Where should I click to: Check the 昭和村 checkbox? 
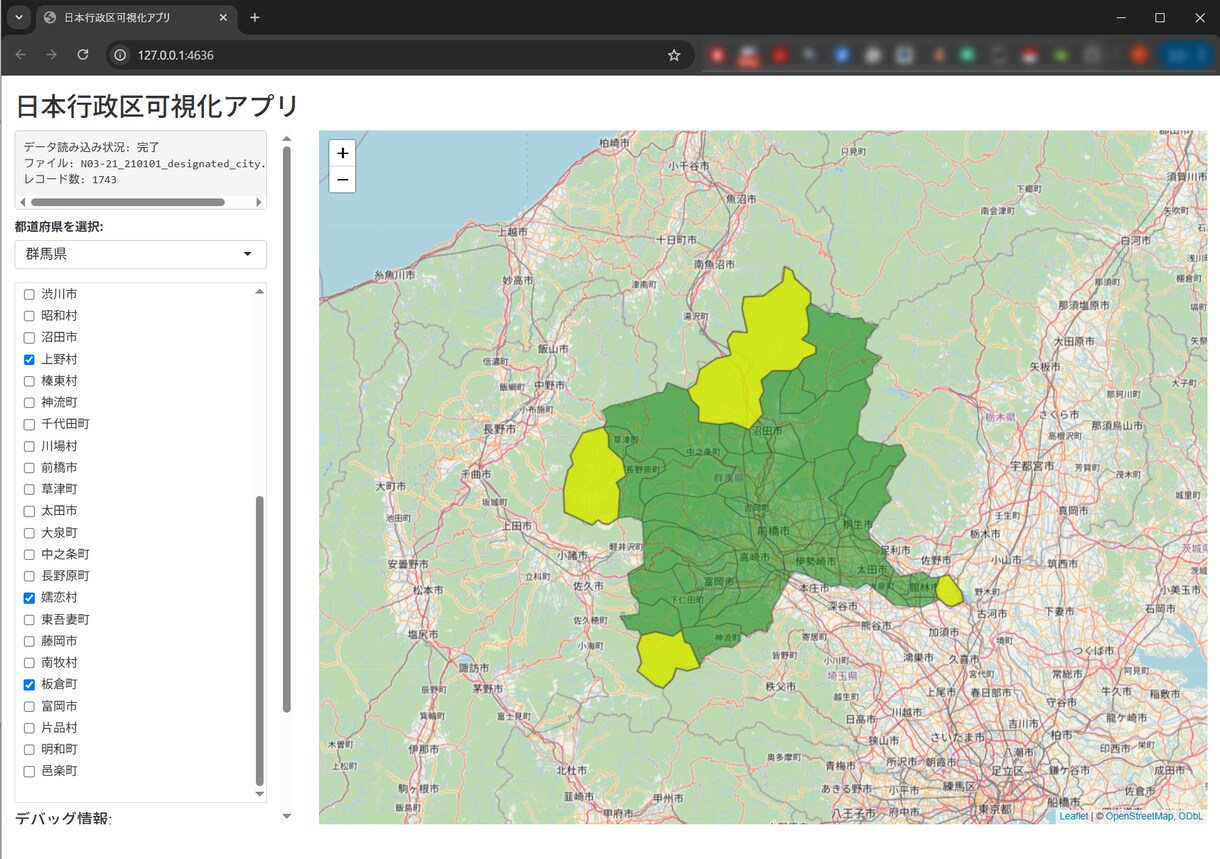coord(29,316)
